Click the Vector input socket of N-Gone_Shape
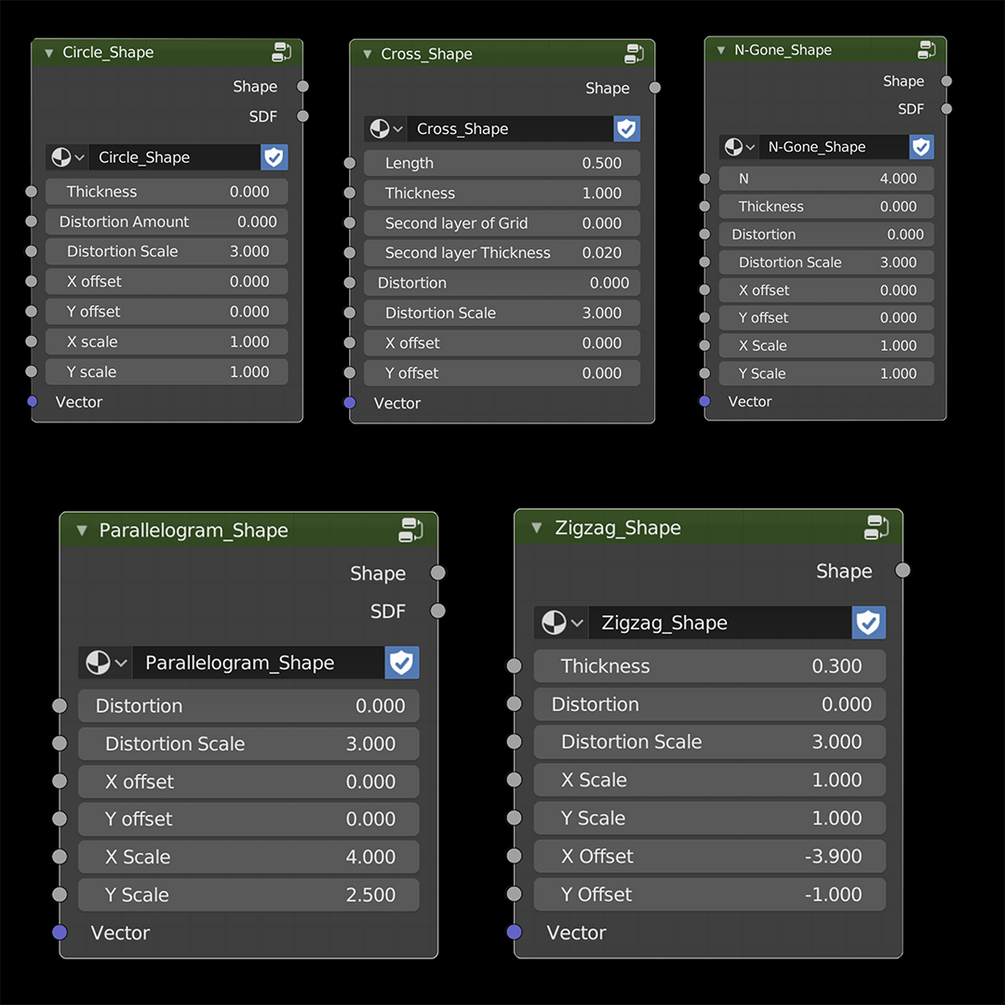The image size is (1005, 1005). (704, 401)
